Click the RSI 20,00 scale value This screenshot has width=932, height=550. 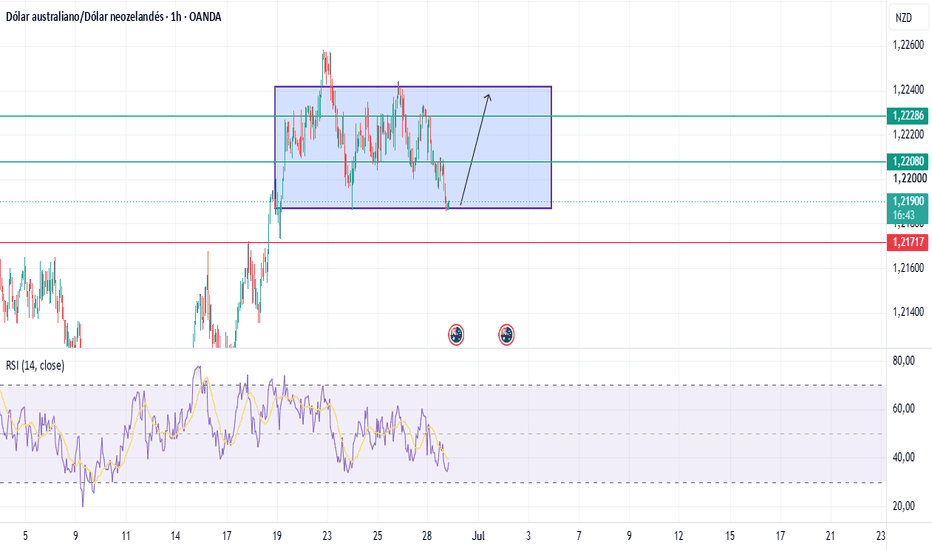click(x=903, y=506)
